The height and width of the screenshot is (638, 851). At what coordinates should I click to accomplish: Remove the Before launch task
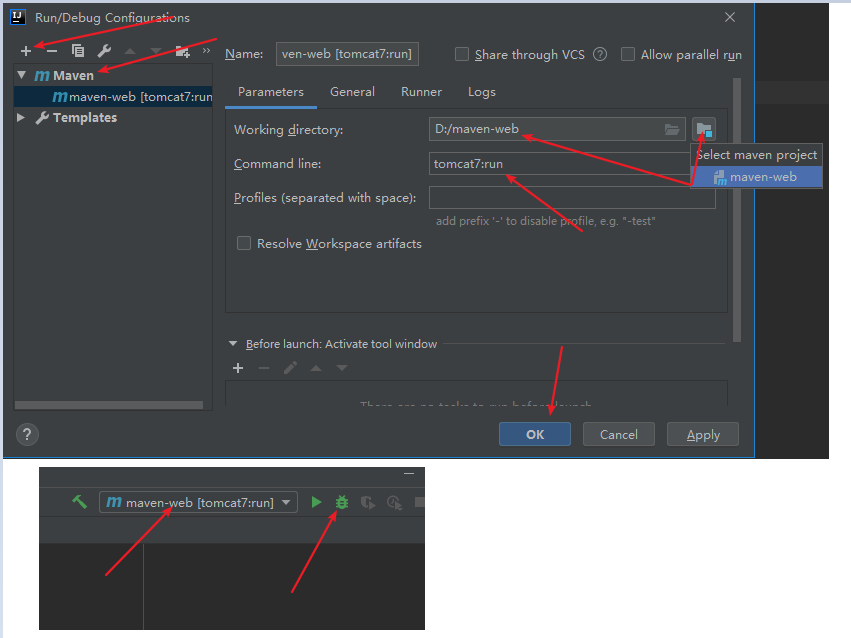(264, 368)
